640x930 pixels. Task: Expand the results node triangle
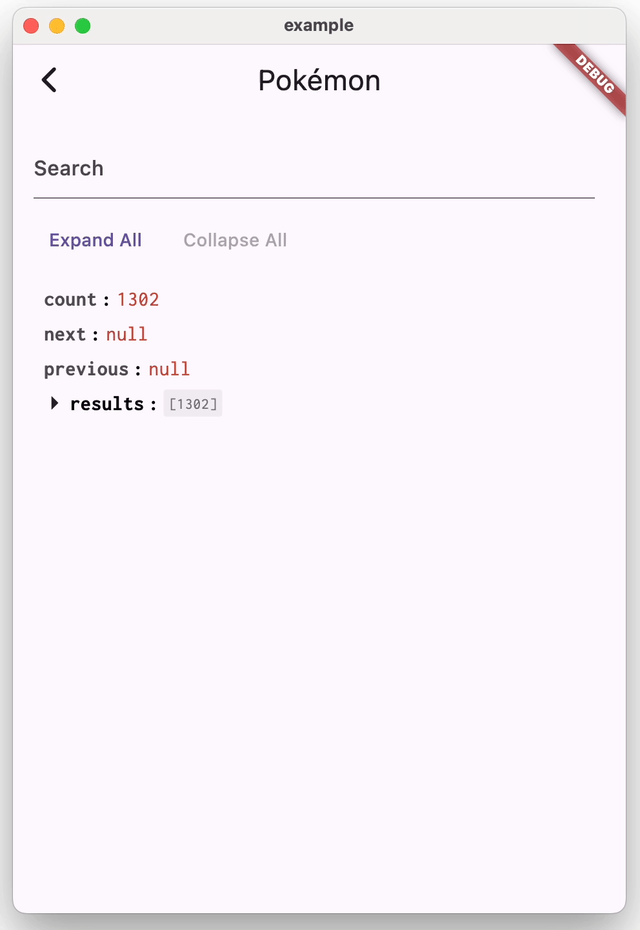(x=55, y=403)
